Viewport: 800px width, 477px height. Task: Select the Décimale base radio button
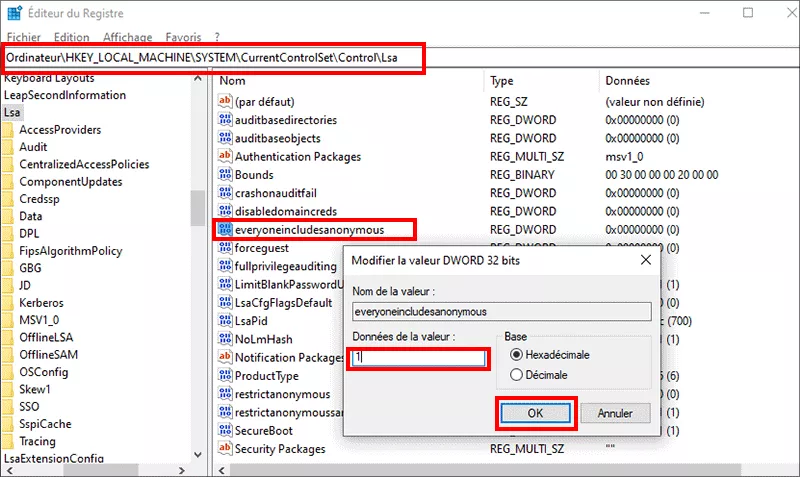(516, 375)
